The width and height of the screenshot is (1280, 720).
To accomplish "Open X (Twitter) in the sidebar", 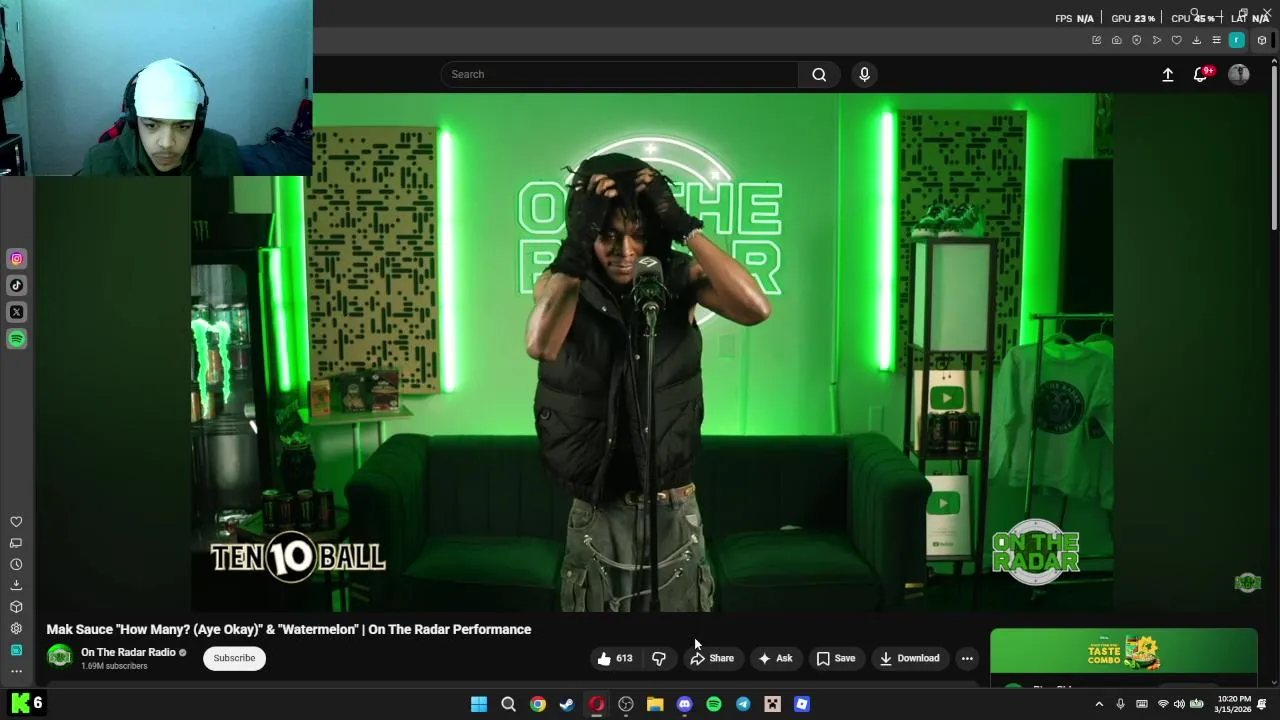I will pyautogui.click(x=17, y=312).
